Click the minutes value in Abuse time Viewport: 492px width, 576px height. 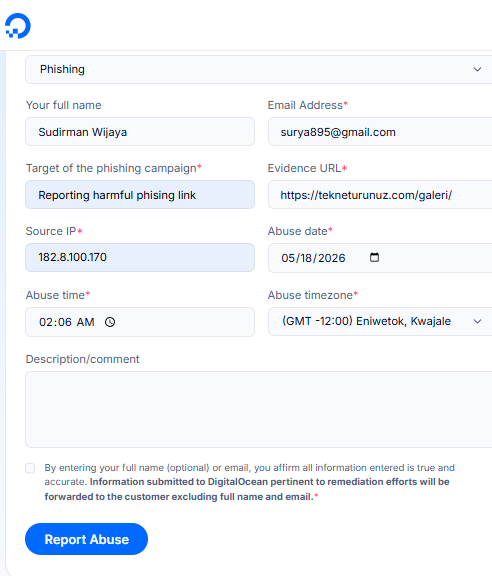(64, 322)
